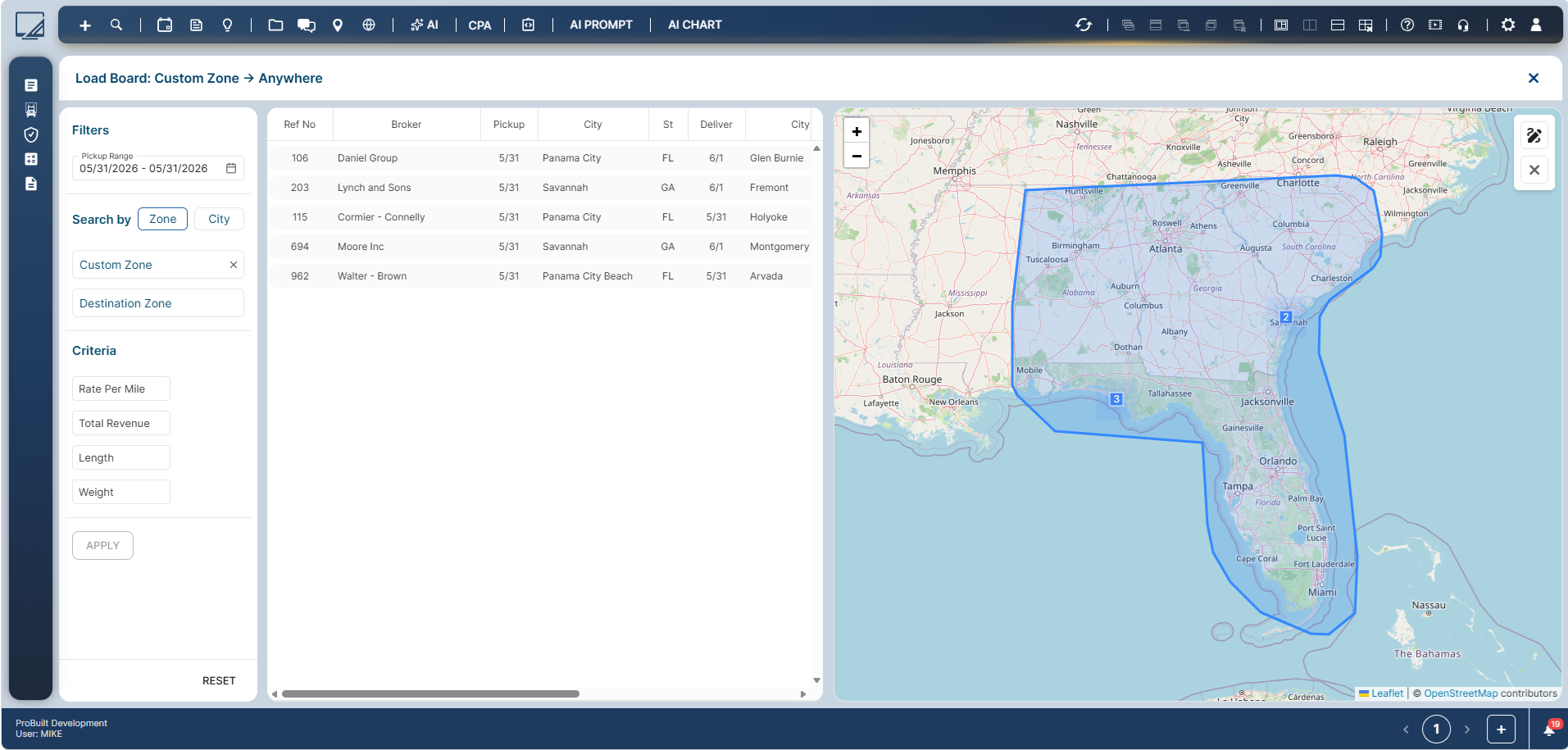Click the Destination Zone field
This screenshot has height=750, width=1568.
pyautogui.click(x=157, y=303)
